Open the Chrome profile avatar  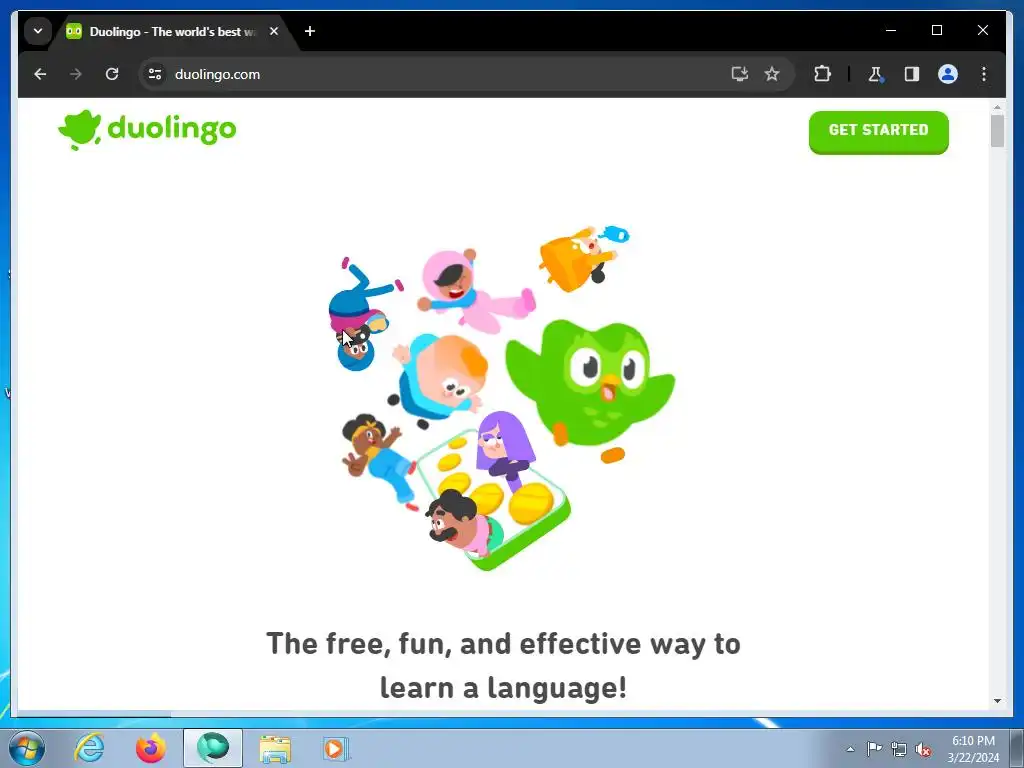point(948,74)
